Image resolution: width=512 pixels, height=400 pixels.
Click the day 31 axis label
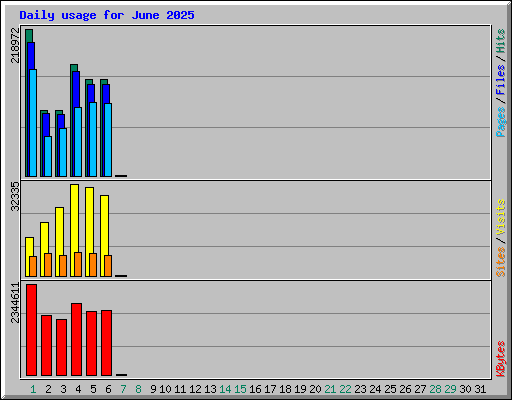480,389
